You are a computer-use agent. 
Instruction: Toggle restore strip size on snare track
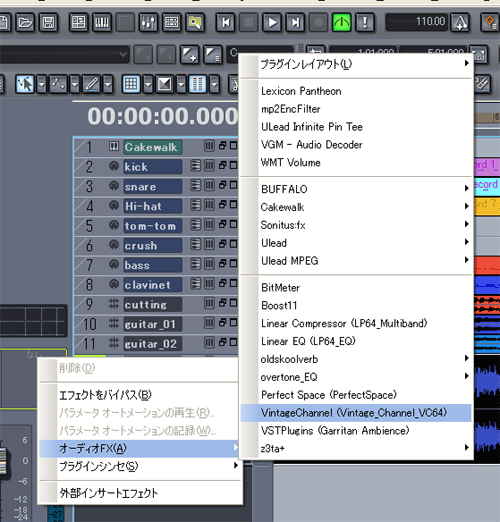(x=223, y=185)
